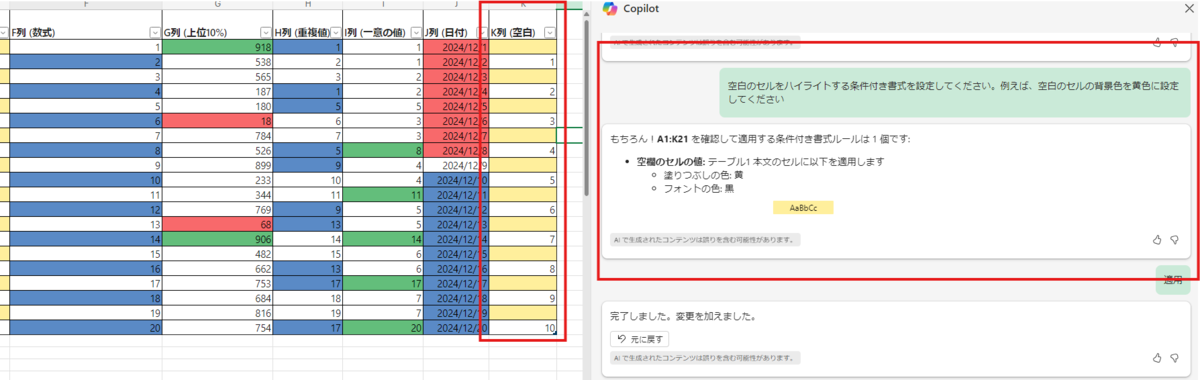Viewport: 1200px width, 380px height.
Task: Like the 完了しました response
Action: click(1157, 357)
